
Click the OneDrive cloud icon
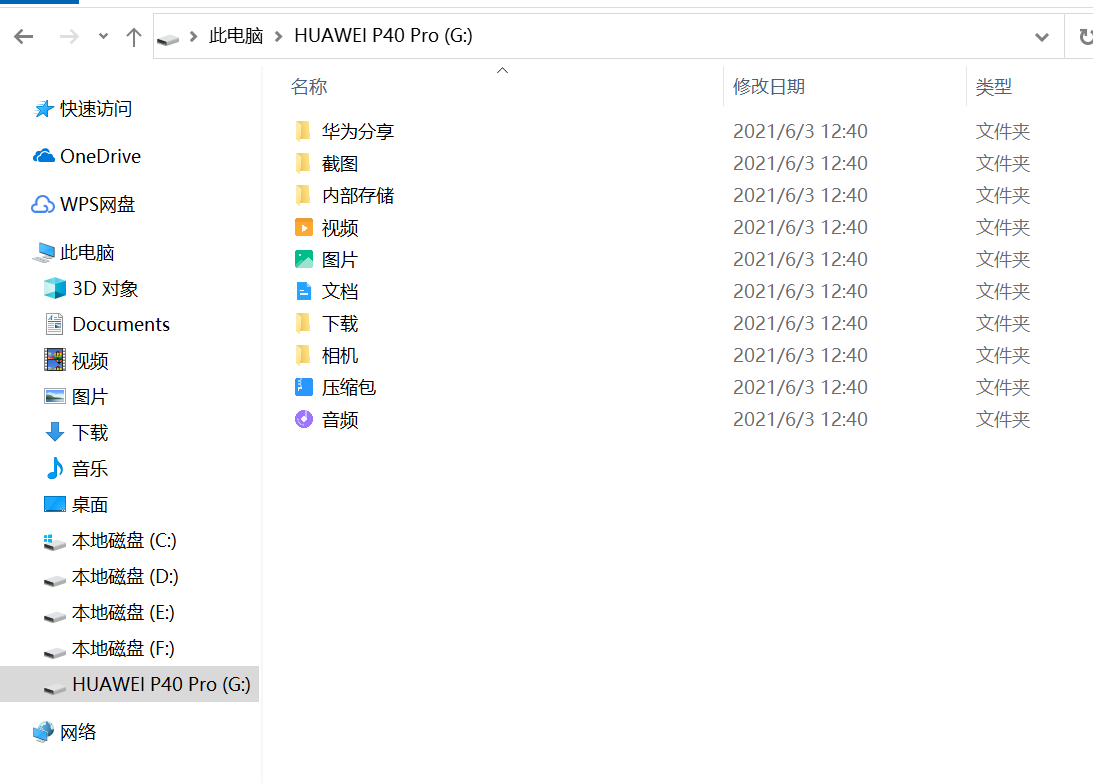[x=44, y=156]
